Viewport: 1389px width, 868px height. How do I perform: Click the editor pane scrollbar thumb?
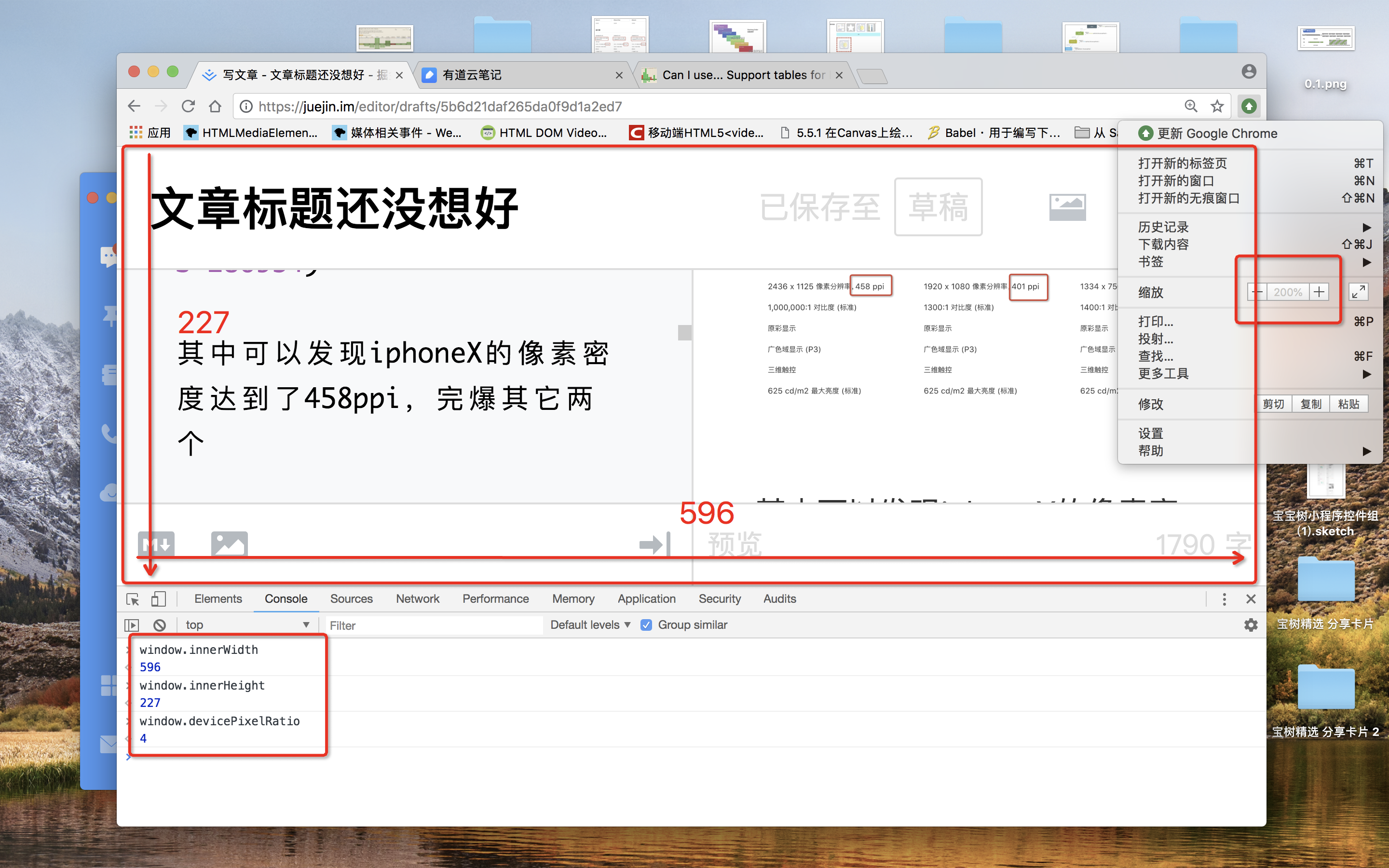pos(684,333)
